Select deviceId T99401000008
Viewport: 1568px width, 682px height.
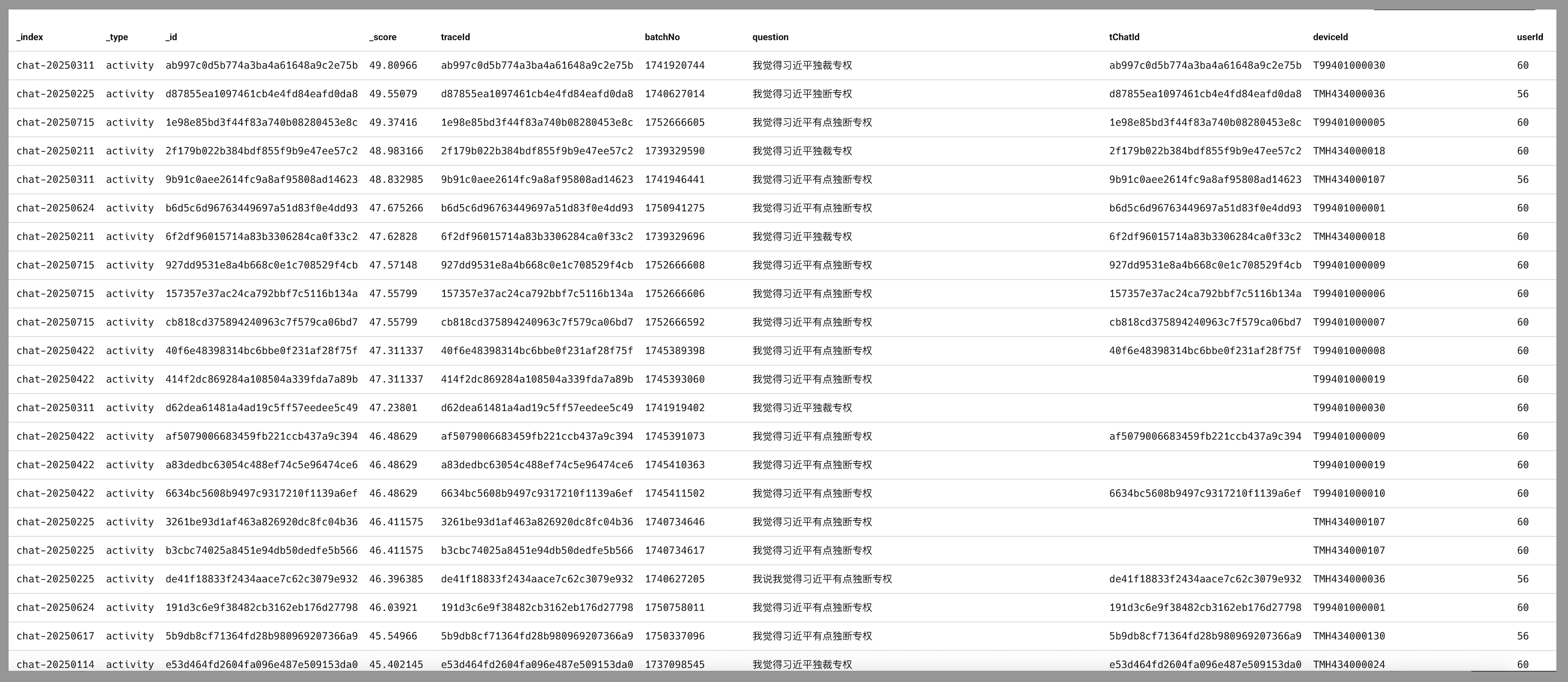pos(1349,351)
